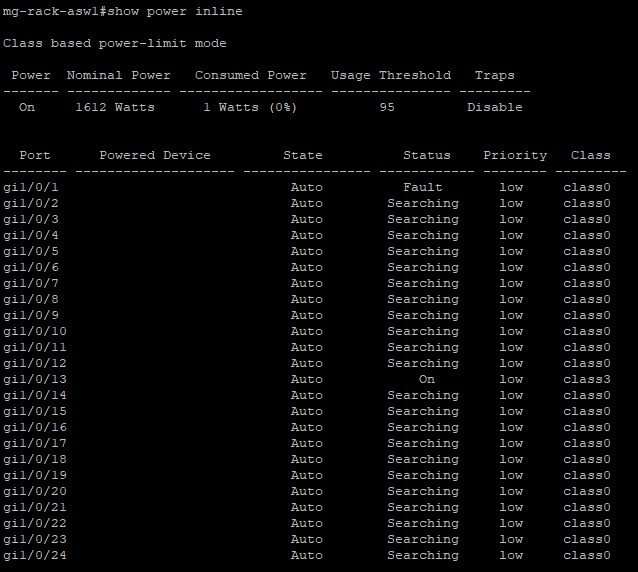This screenshot has width=638, height=572.
Task: Click the 'Priority' column header
Action: point(515,155)
